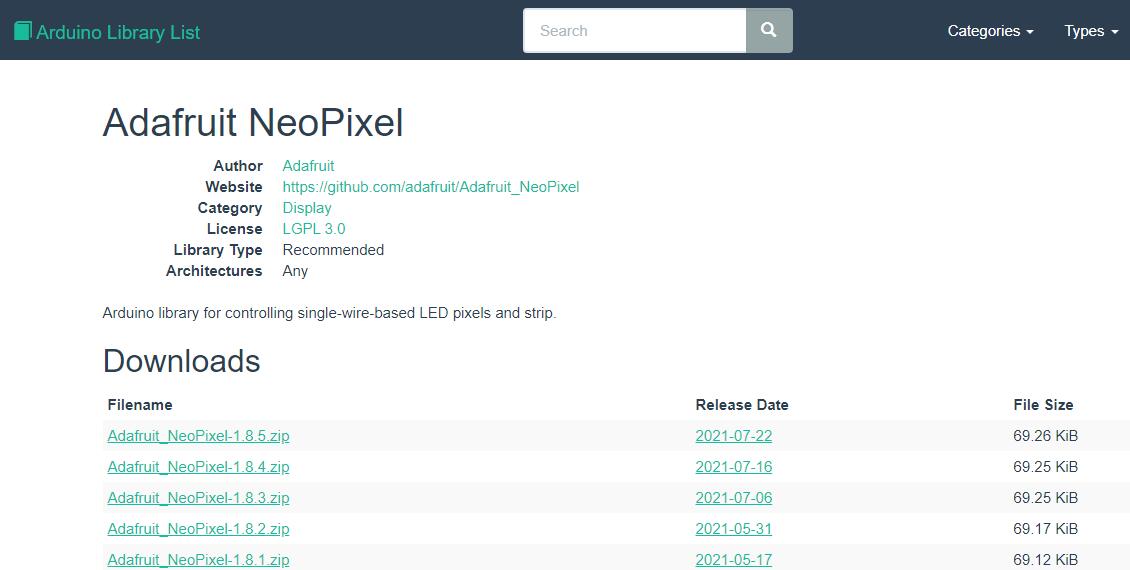Expand the Categories dropdown menu
The image size is (1130, 570).
(990, 31)
